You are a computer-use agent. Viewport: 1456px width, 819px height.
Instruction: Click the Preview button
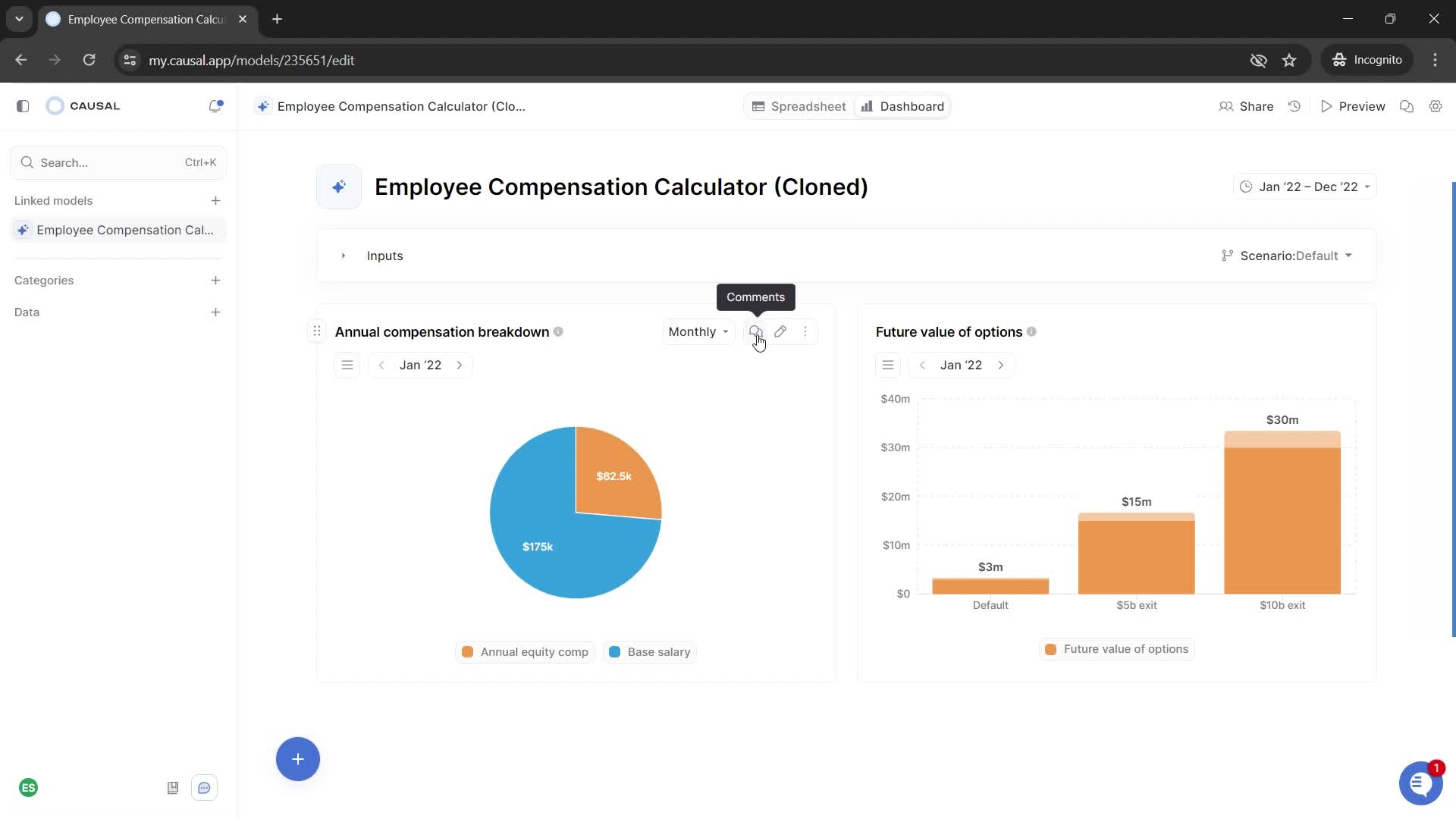(1353, 106)
